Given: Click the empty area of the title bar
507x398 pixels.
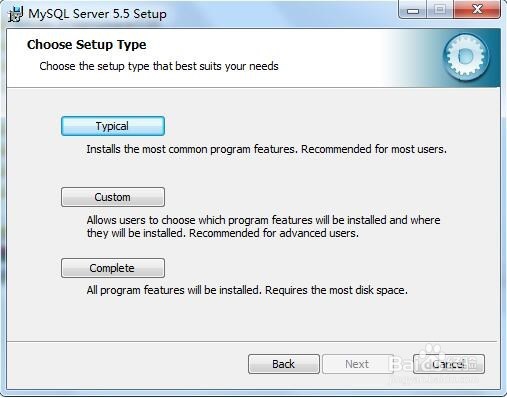Looking at the screenshot, I should click(280, 14).
